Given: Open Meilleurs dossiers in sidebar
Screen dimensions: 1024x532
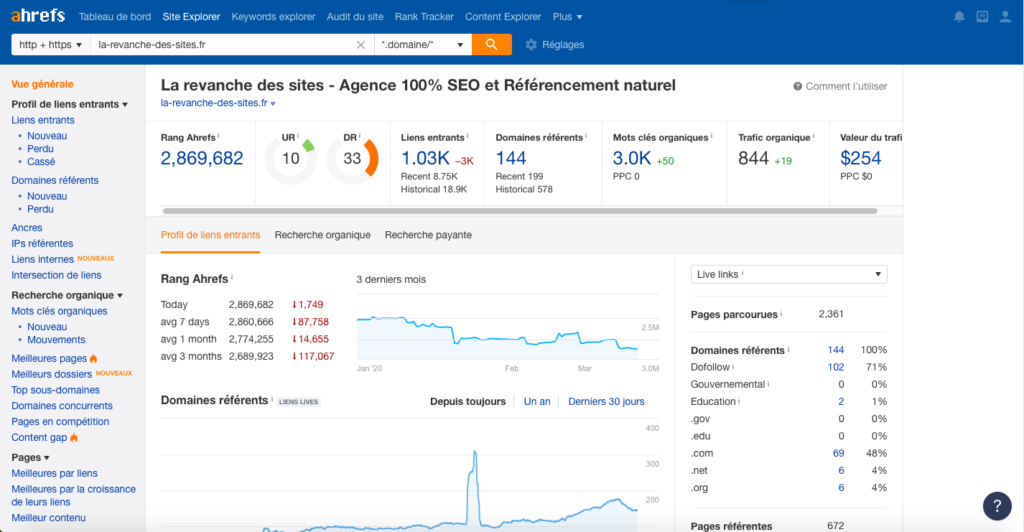Looking at the screenshot, I should 52,374.
